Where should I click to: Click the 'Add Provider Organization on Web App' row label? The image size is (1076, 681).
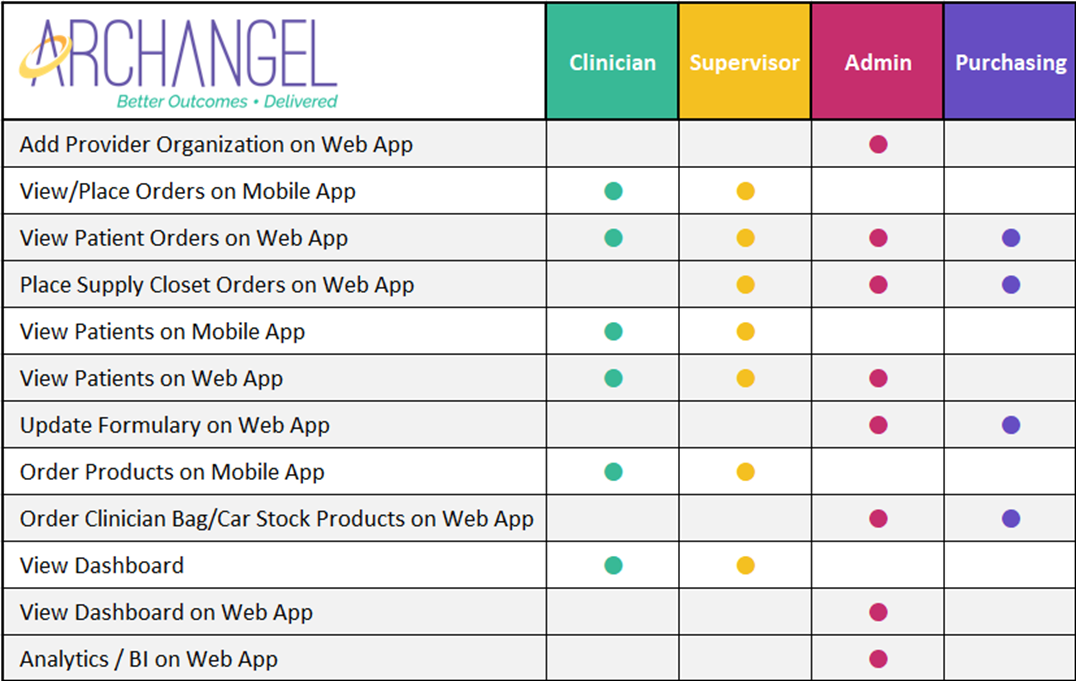216,144
